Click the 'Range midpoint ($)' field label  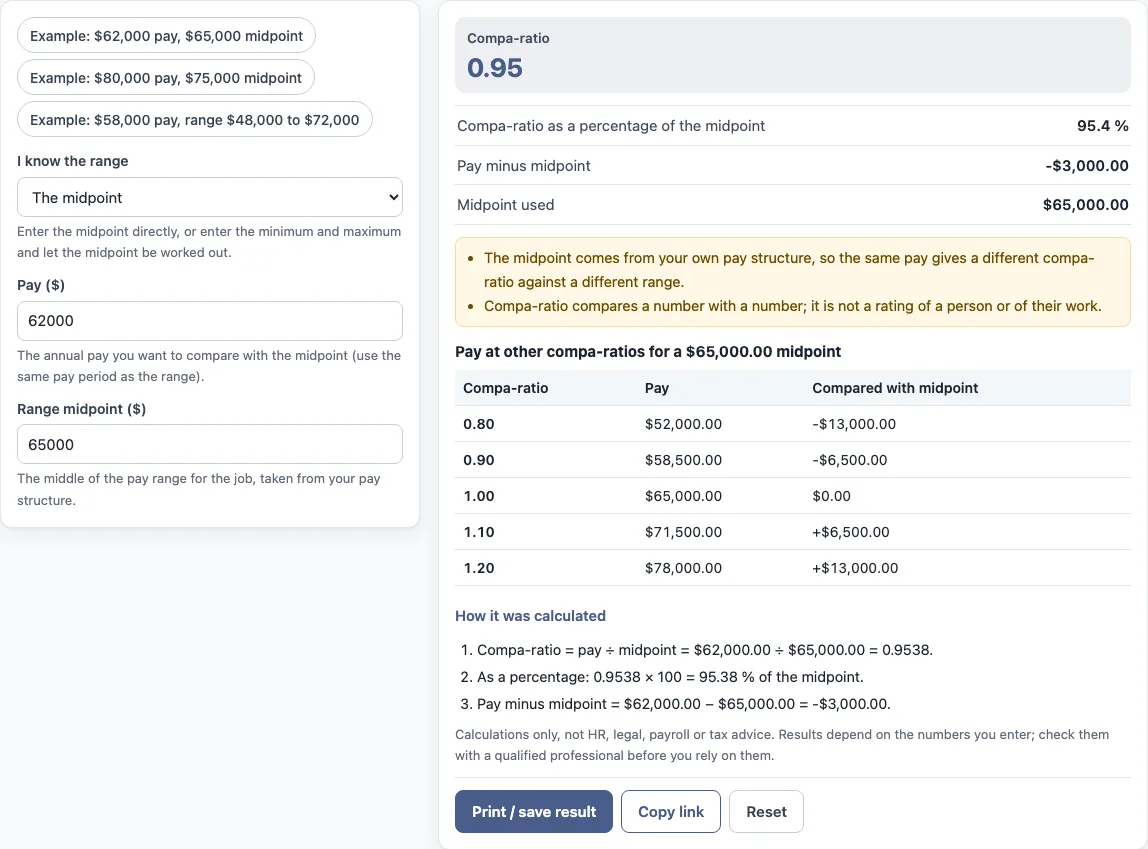tap(81, 409)
